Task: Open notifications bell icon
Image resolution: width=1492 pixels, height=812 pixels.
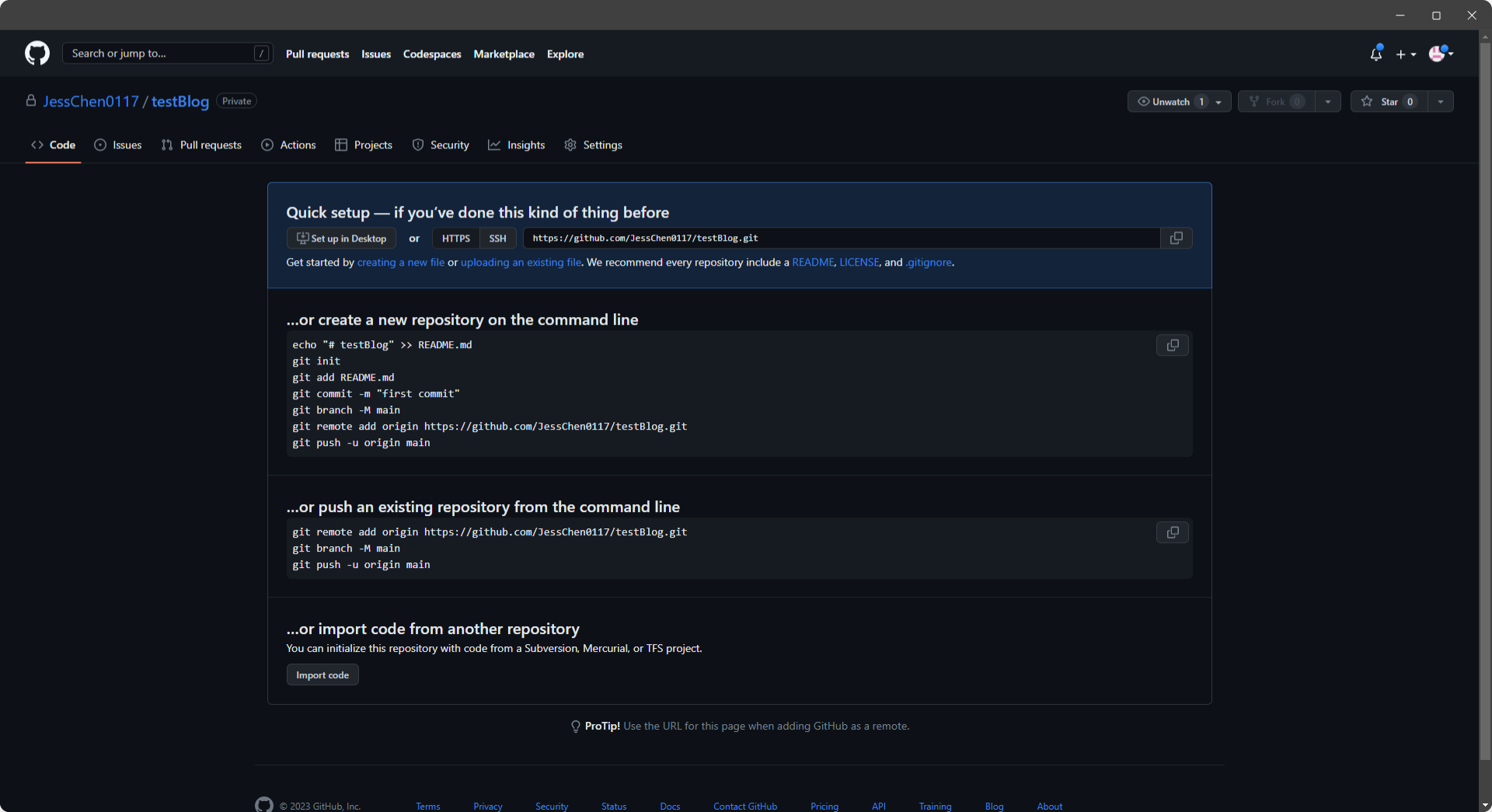Action: (x=1376, y=54)
